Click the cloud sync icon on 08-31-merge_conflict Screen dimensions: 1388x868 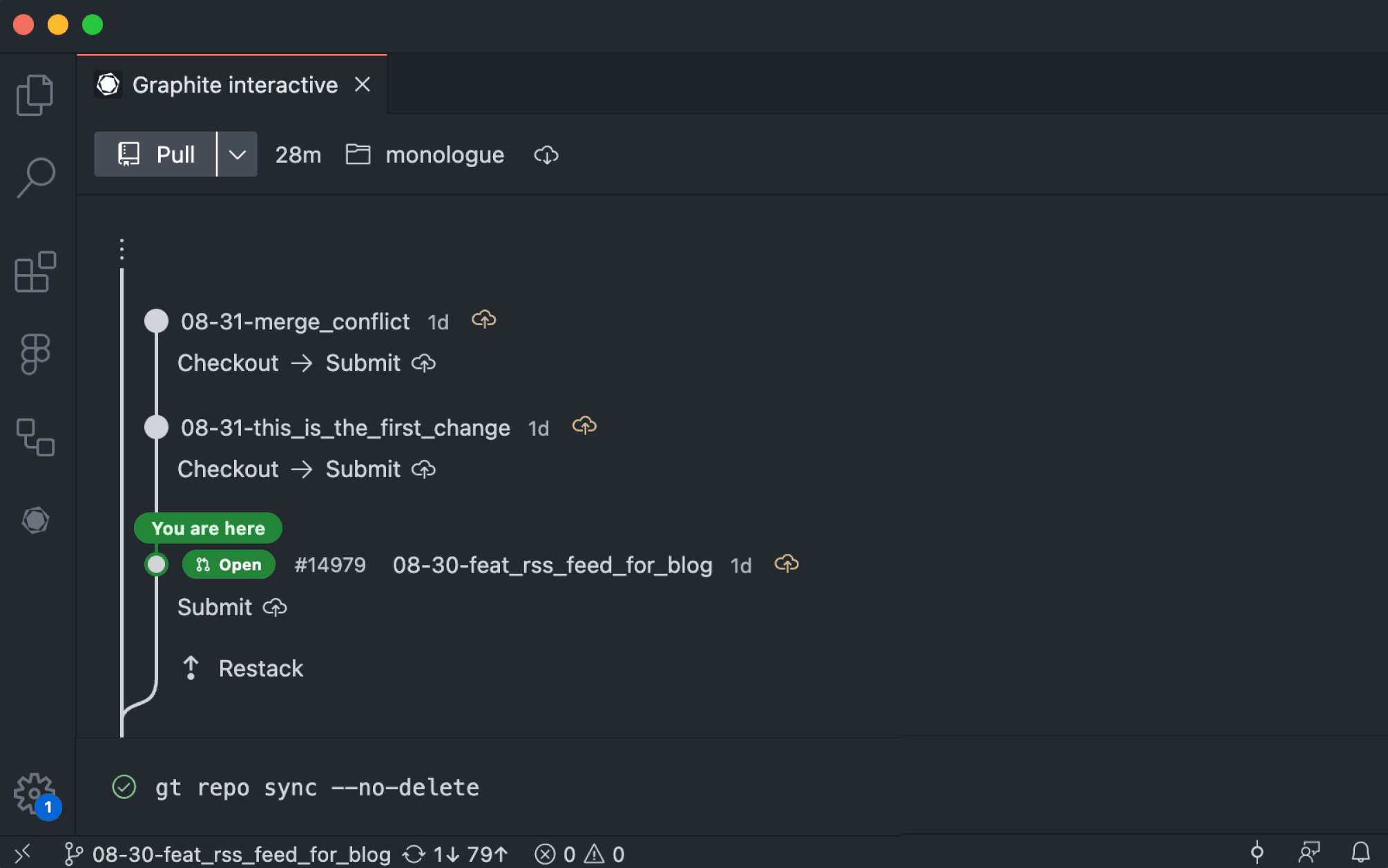[x=484, y=318]
